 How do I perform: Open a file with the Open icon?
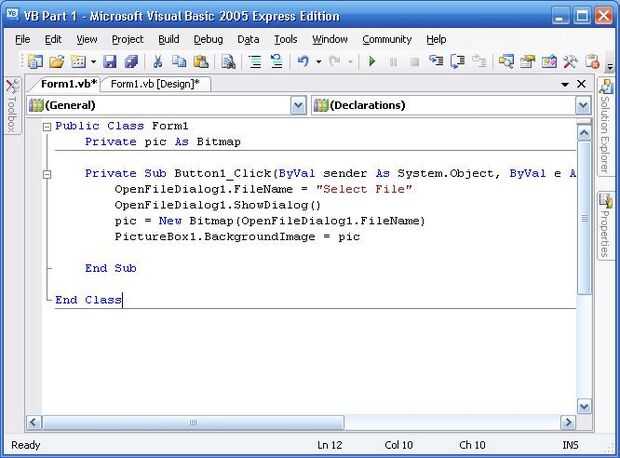pyautogui.click(x=57, y=62)
